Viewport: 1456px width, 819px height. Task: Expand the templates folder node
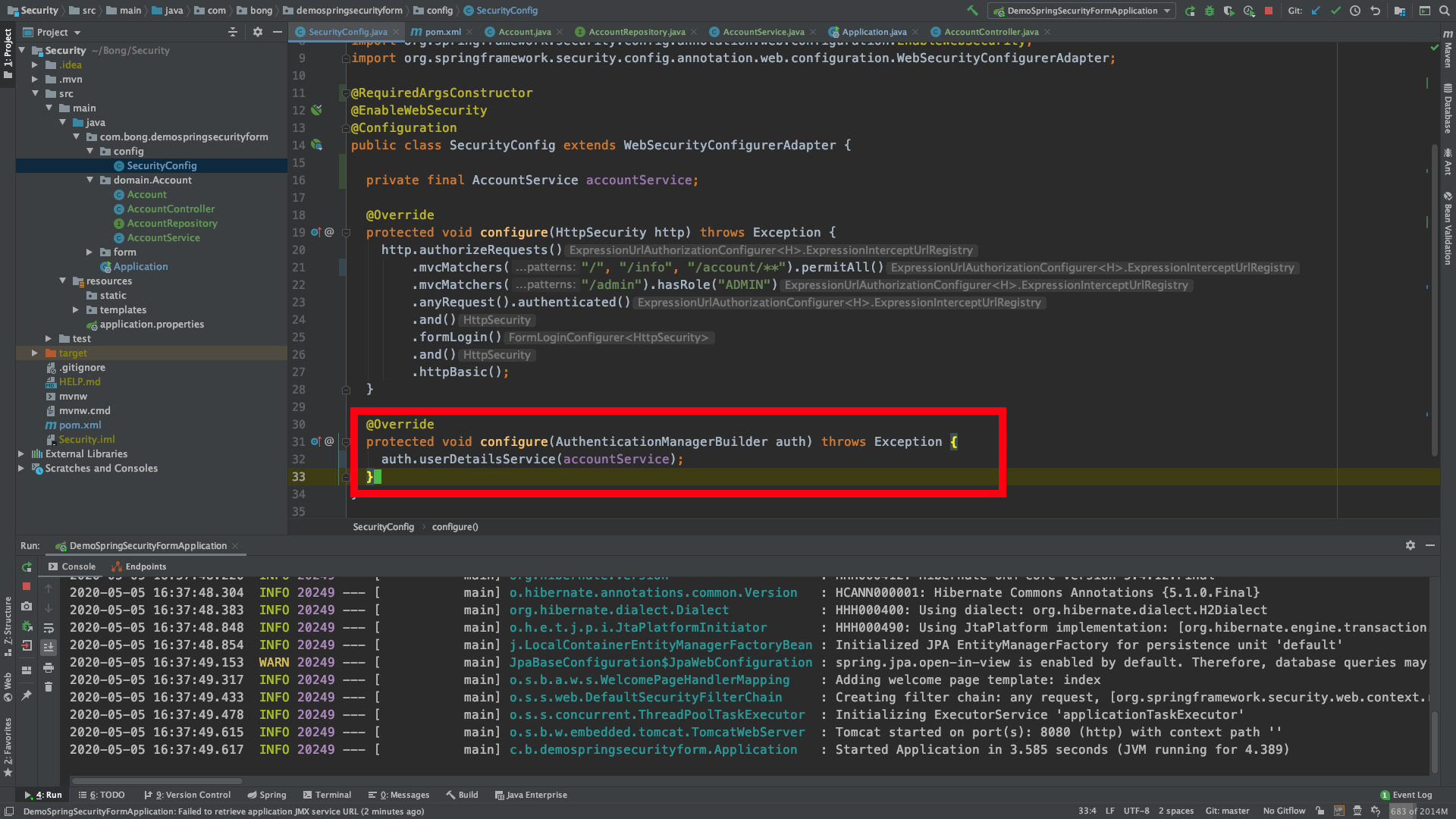(x=76, y=310)
